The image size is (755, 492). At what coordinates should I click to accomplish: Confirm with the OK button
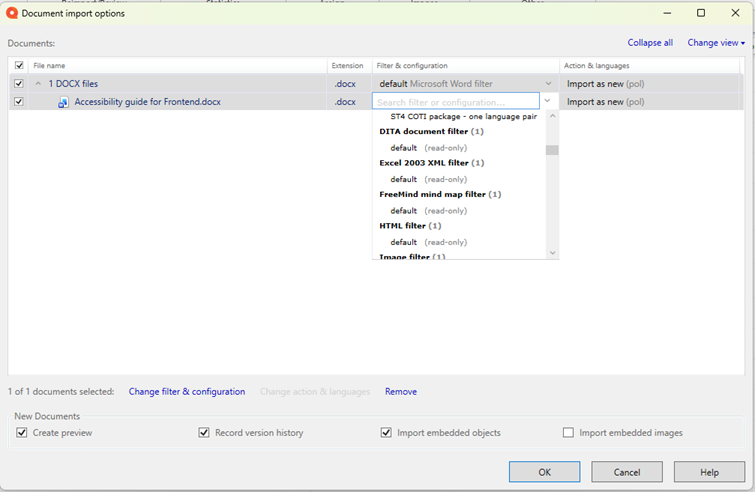tap(545, 472)
